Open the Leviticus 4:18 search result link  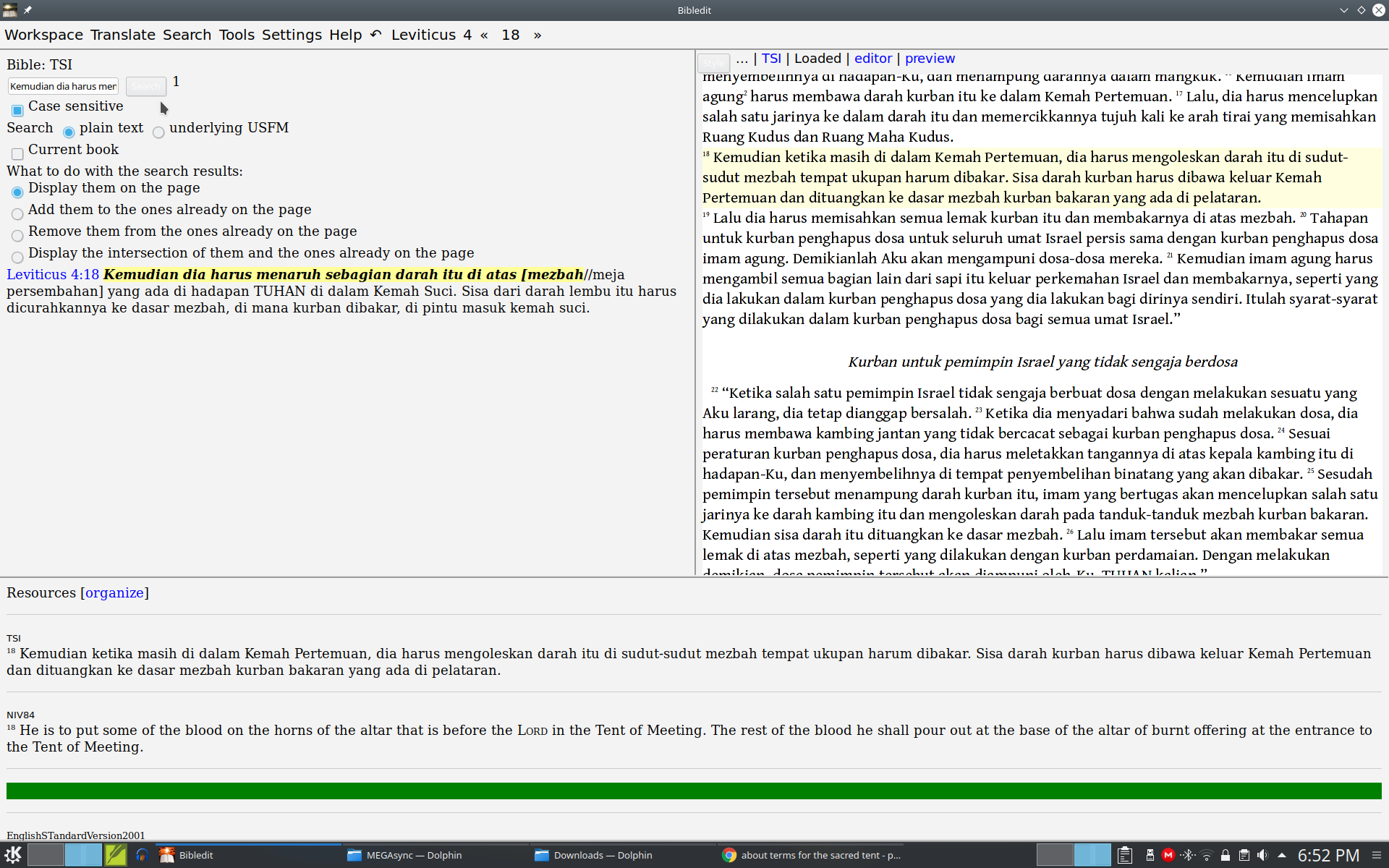tap(53, 275)
